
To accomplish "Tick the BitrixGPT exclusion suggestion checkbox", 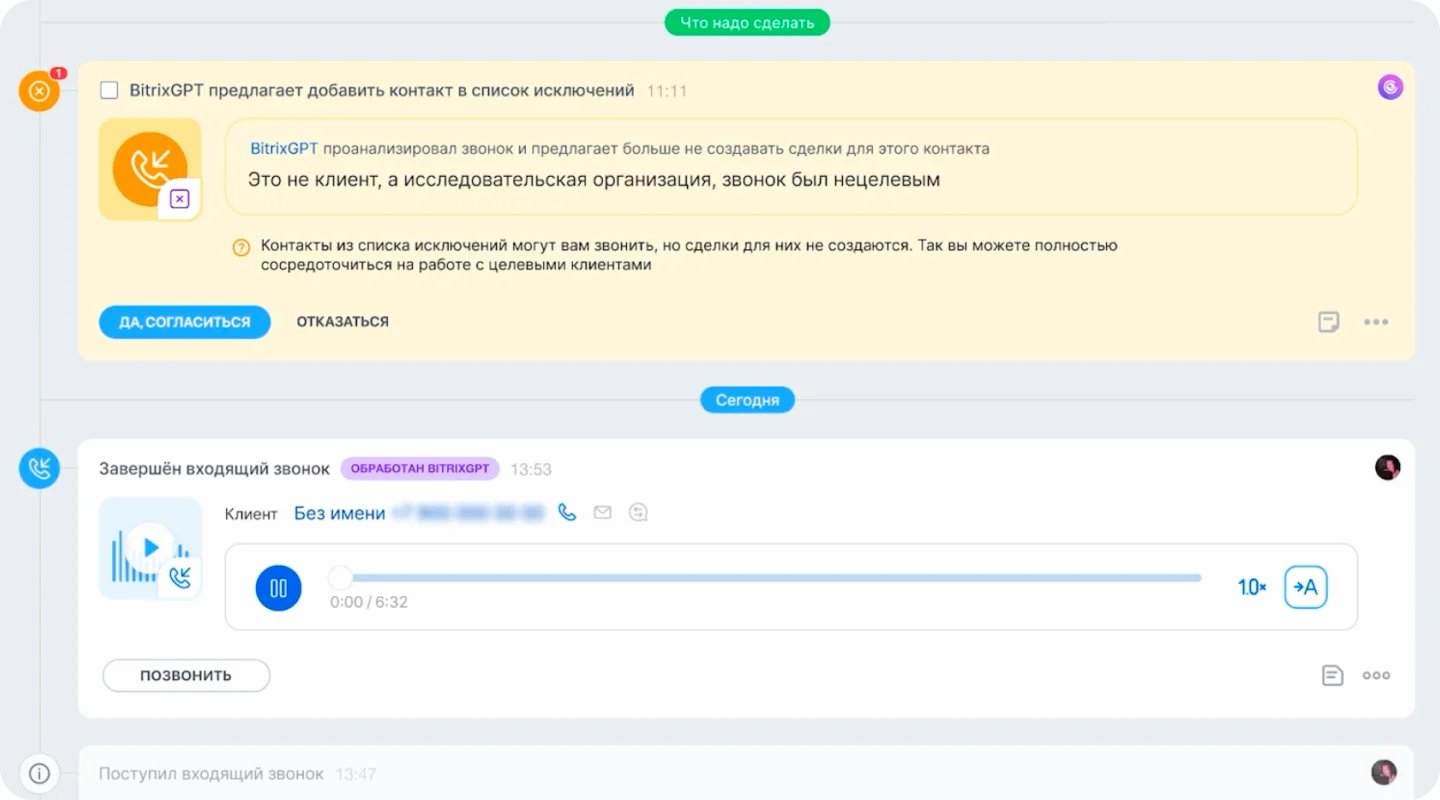I will point(109,91).
